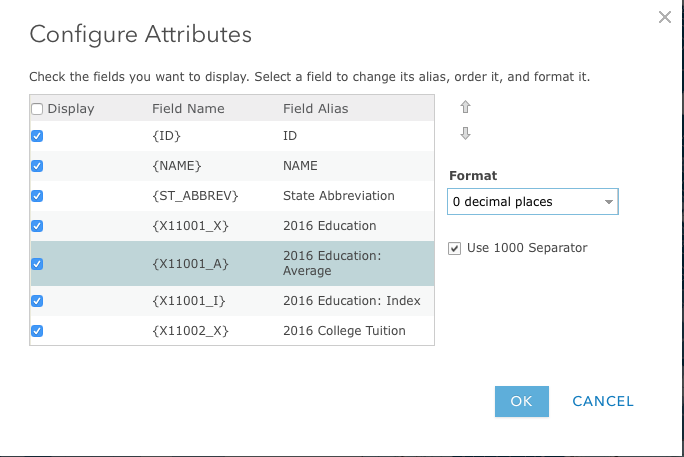684x457 pixels.
Task: Uncheck the ID field display checkbox
Action: 37,136
